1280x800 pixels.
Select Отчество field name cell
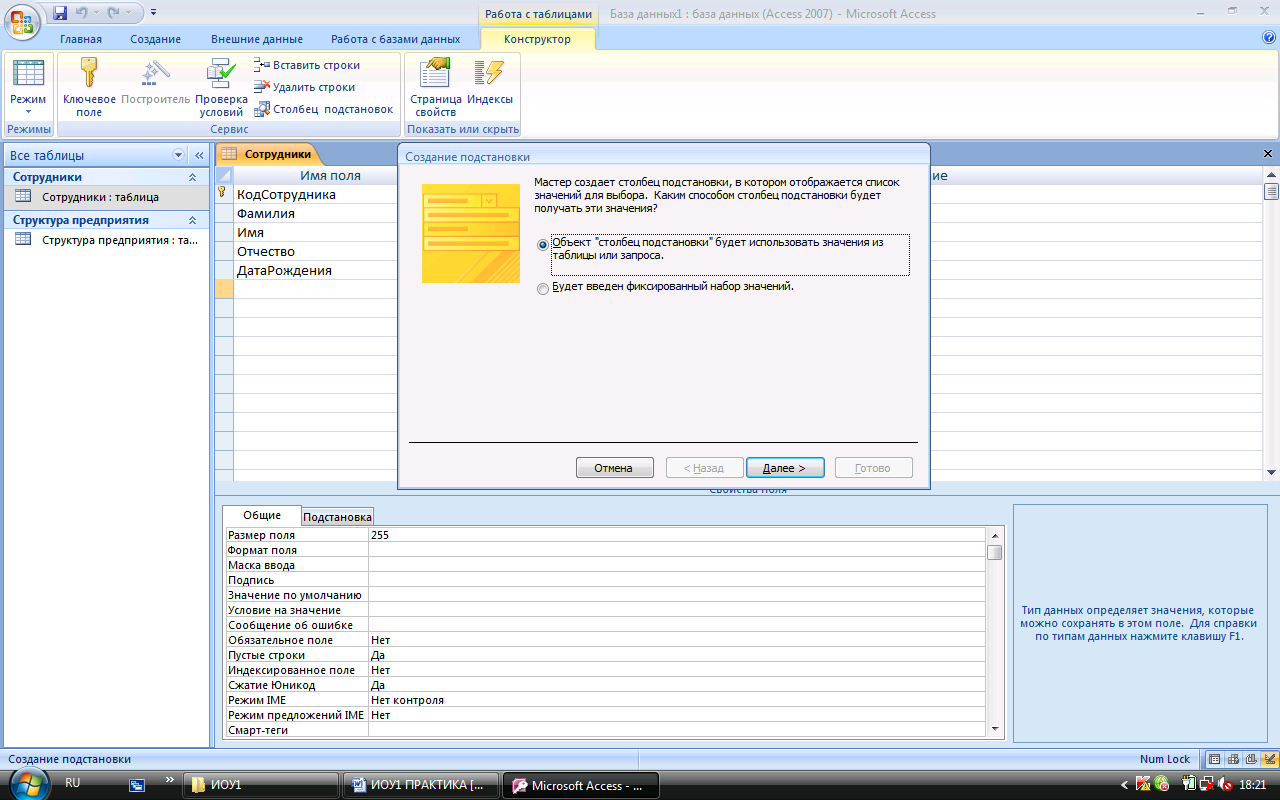(317, 251)
